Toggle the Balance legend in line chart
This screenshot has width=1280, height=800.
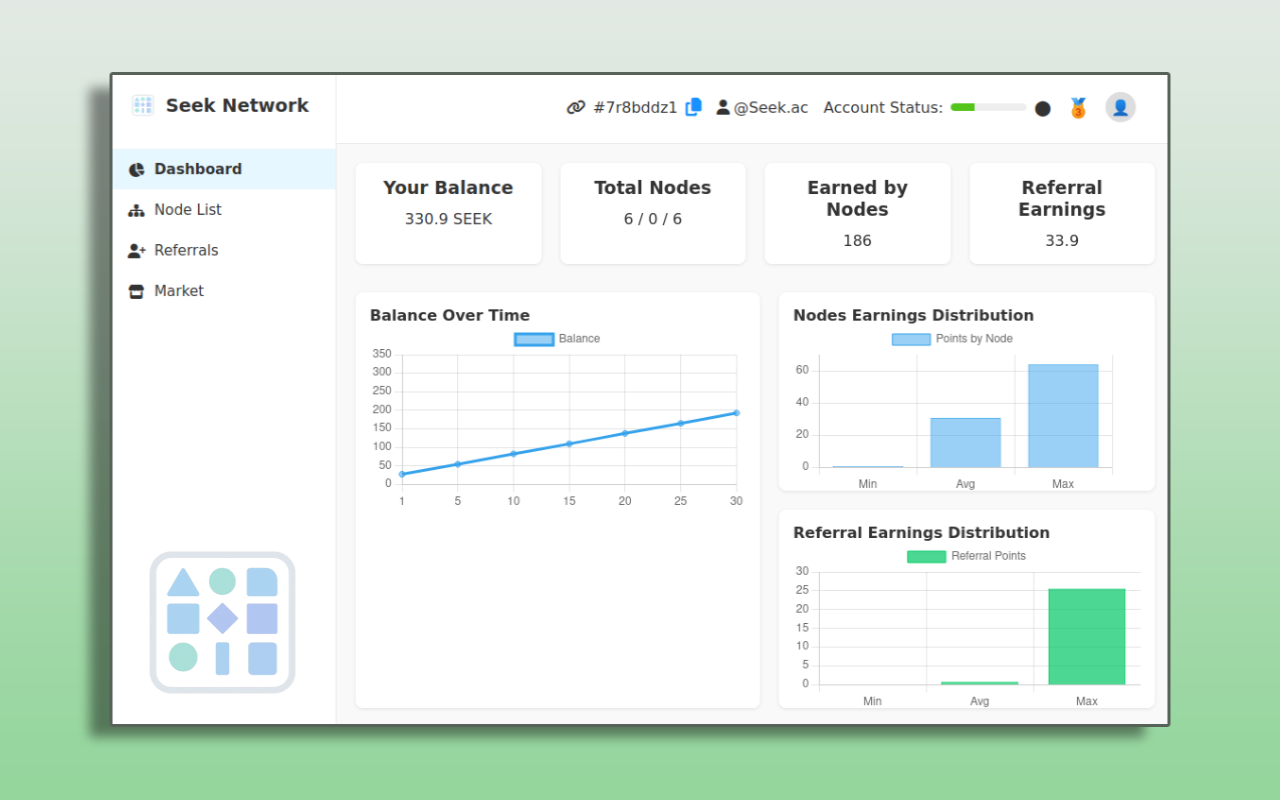534,339
